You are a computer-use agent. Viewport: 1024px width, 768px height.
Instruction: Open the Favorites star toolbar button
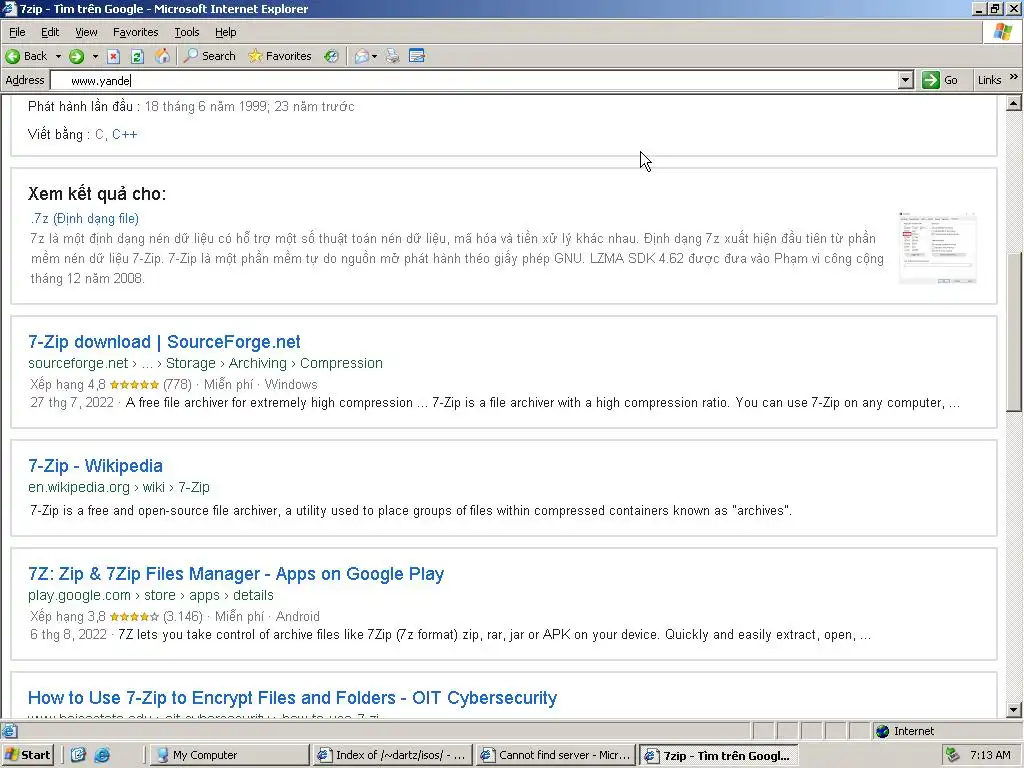(x=280, y=56)
